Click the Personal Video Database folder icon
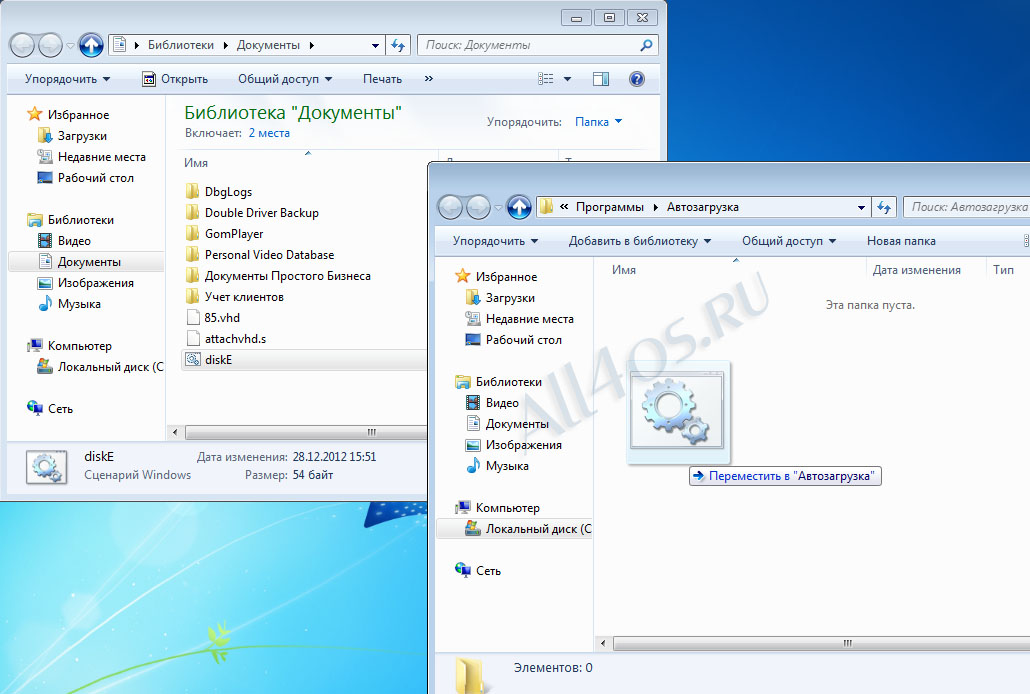The width and height of the screenshot is (1030, 694). pos(192,254)
